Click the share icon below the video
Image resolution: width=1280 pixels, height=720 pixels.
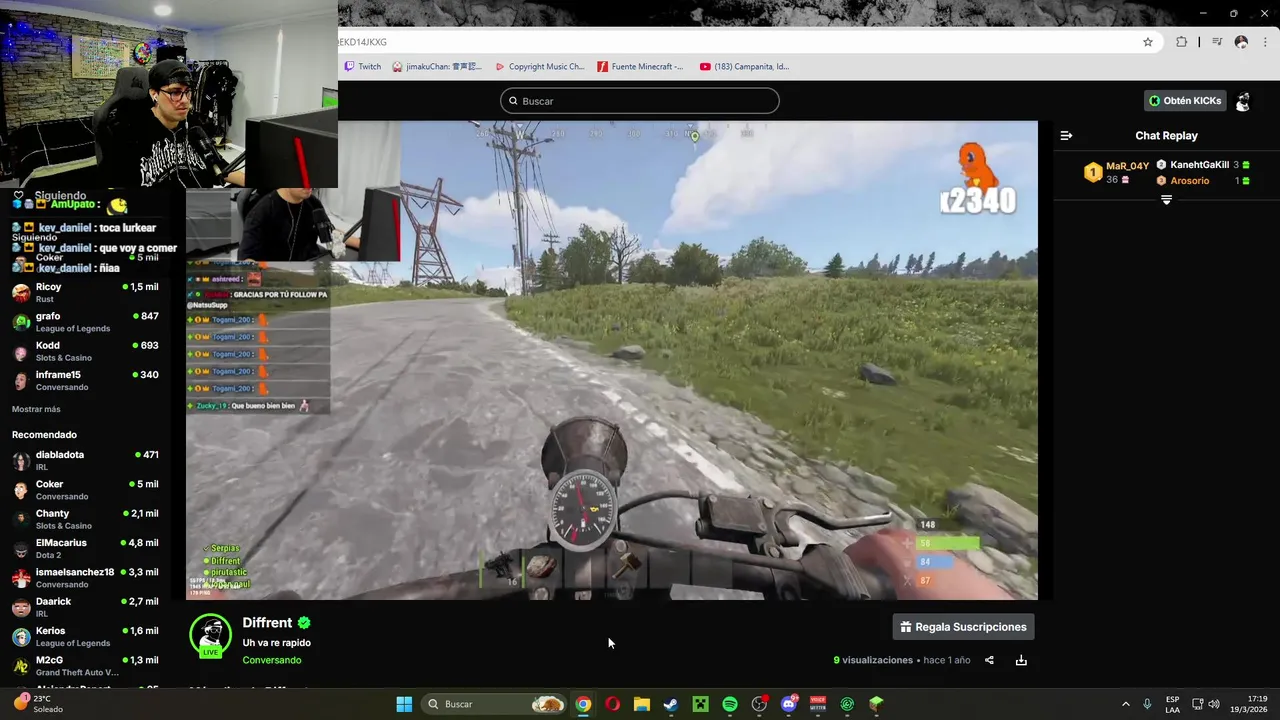(989, 660)
